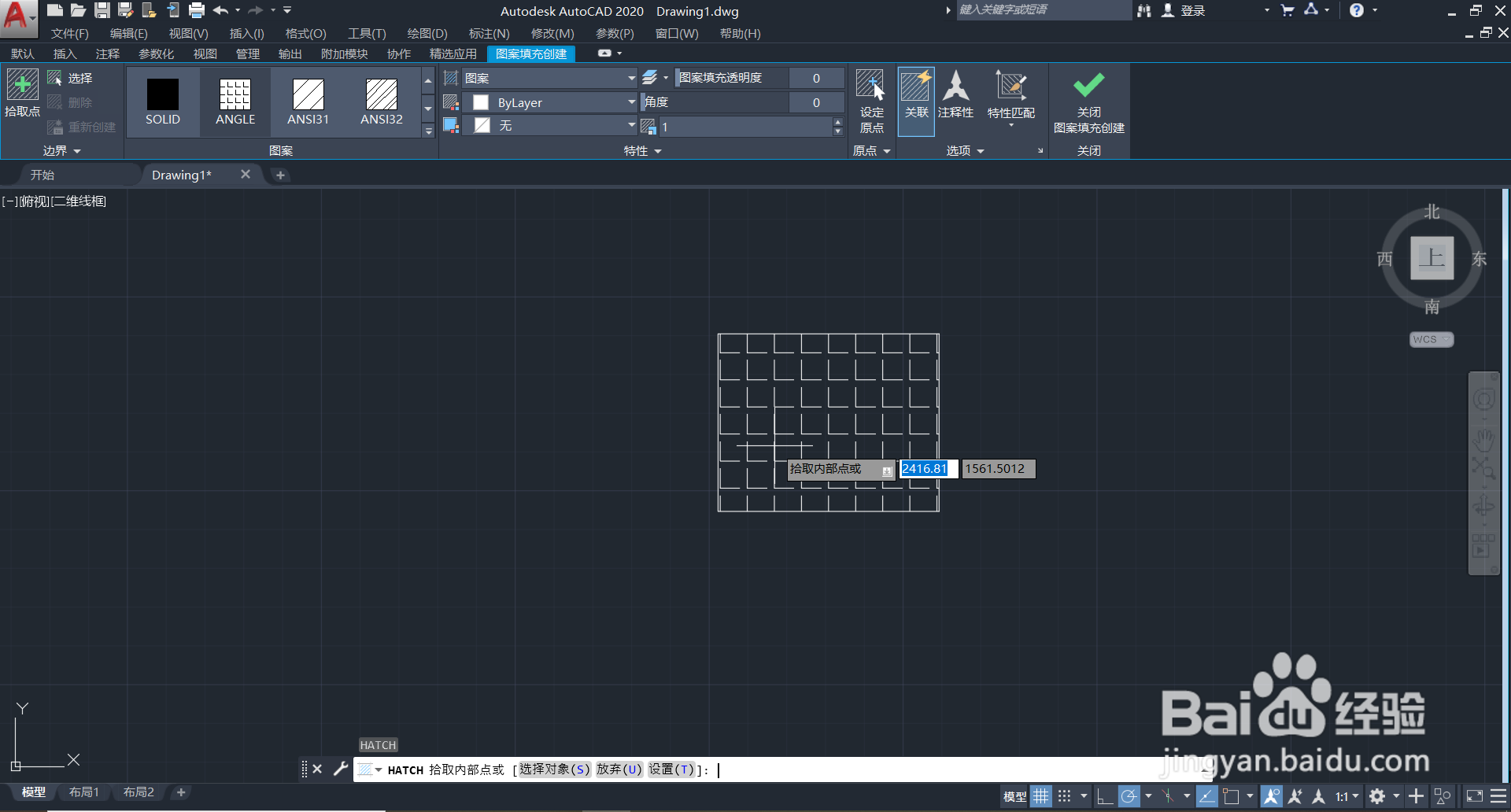1511x812 pixels.
Task: Select the SOLID hatch pattern swatch
Action: click(x=163, y=101)
